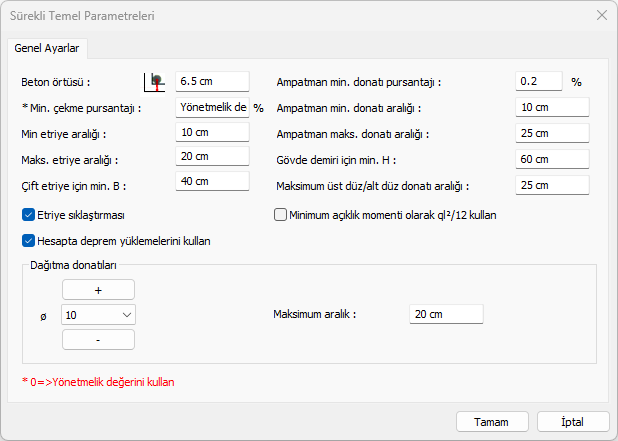Click the concrete cover icon beside Beton örtüsü
Image resolution: width=618 pixels, height=441 pixels.
point(155,82)
